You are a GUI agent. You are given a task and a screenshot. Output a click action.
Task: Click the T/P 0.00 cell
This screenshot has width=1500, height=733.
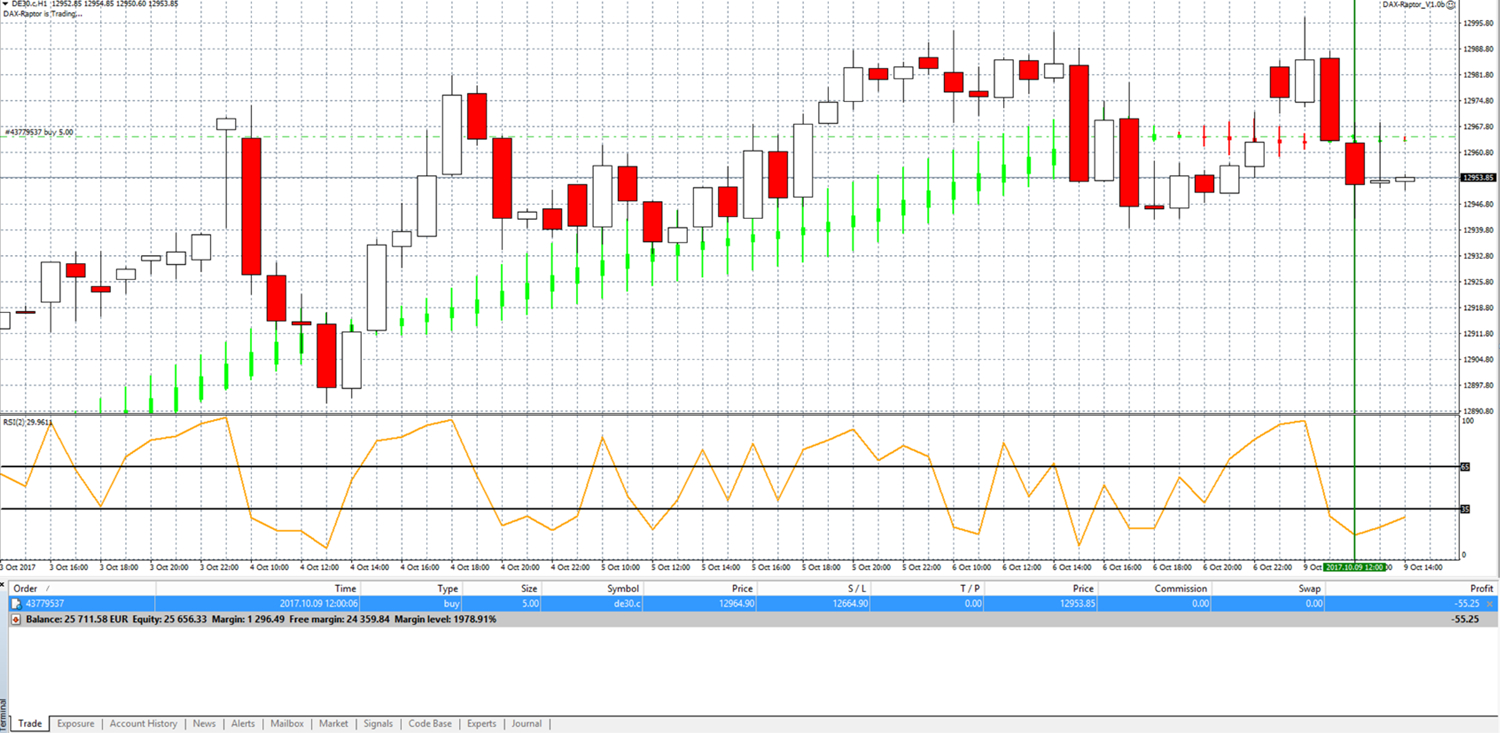[972, 604]
